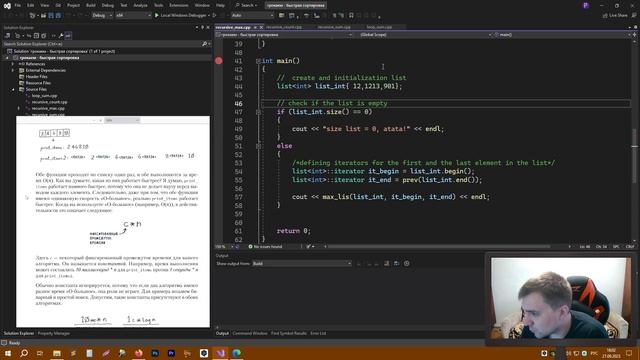The height and width of the screenshot is (360, 640).
Task: Pin the Solution Explorer panel
Action: click(202, 27)
